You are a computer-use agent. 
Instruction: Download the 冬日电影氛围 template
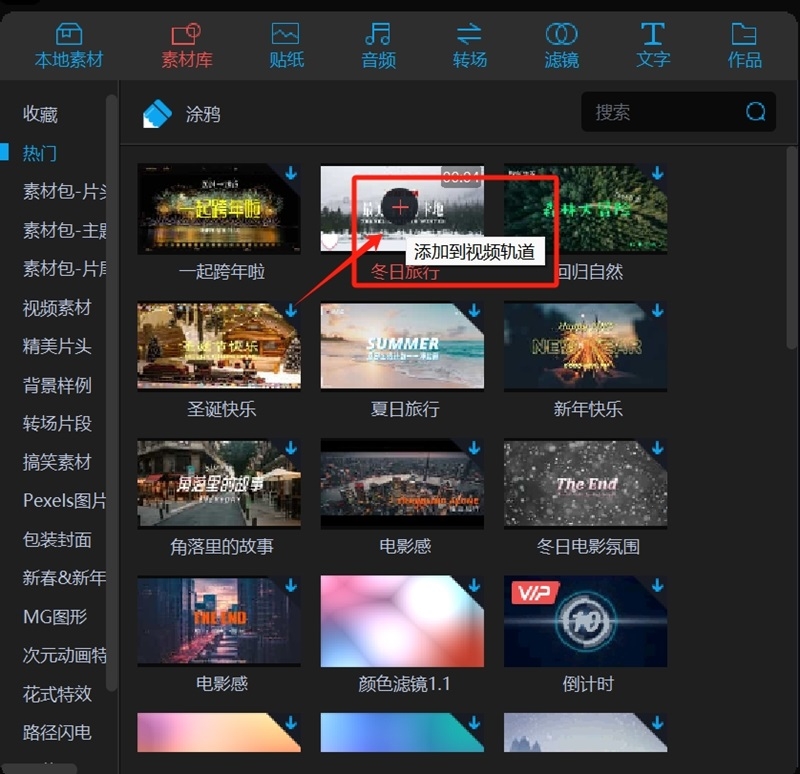658,448
